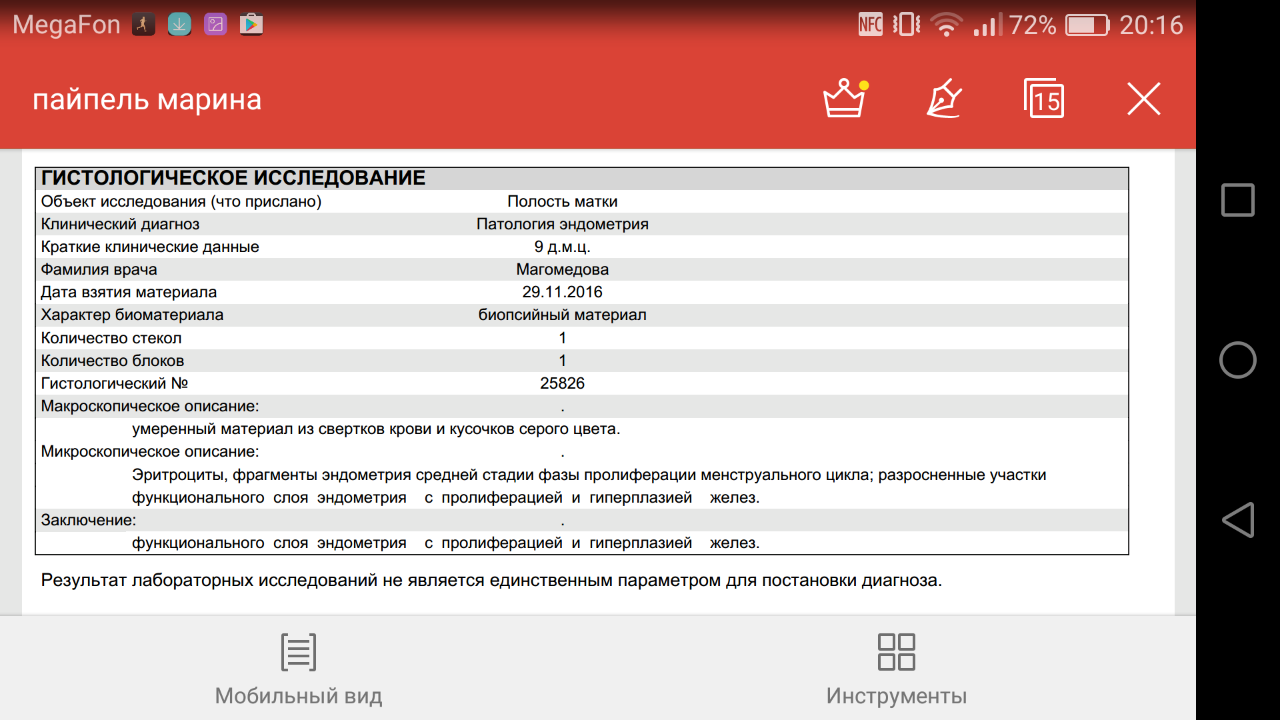This screenshot has height=720, width=1280.
Task: Close the document with the X icon
Action: click(x=1143, y=99)
